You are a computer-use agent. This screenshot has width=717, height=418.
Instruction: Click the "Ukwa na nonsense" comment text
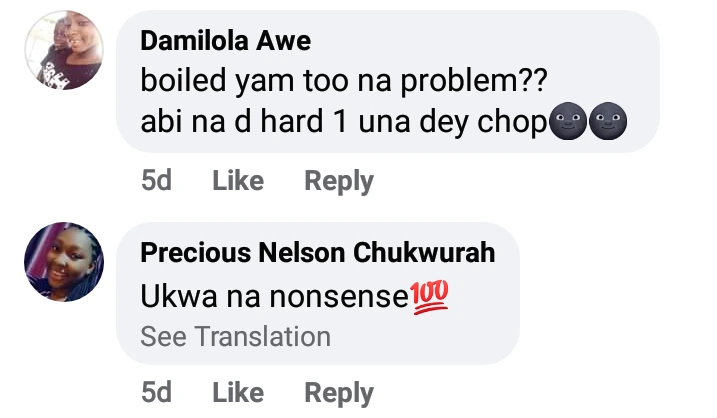pos(274,296)
